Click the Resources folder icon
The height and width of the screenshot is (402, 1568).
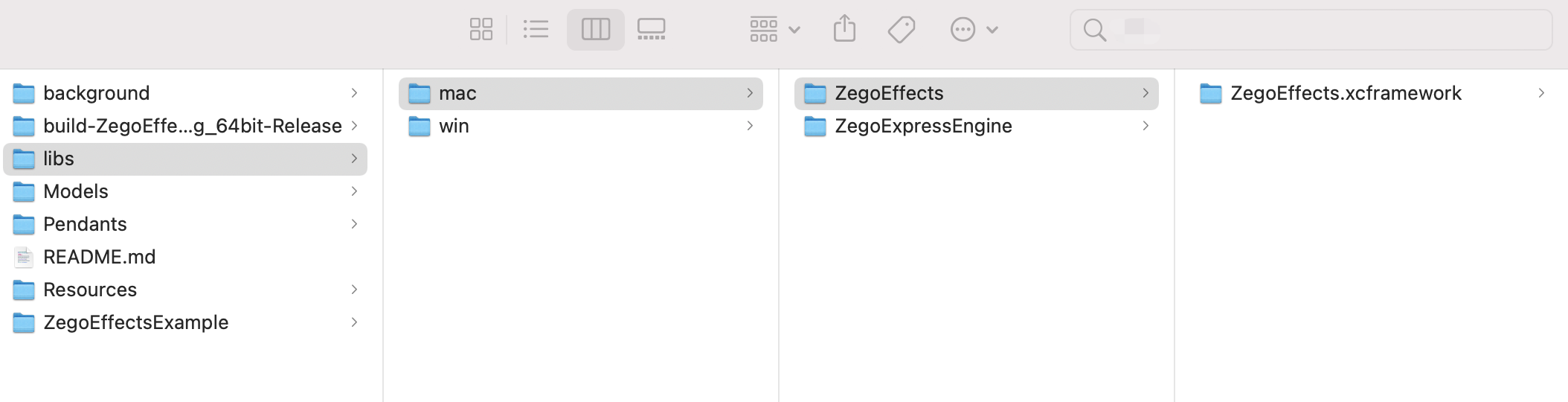24,290
